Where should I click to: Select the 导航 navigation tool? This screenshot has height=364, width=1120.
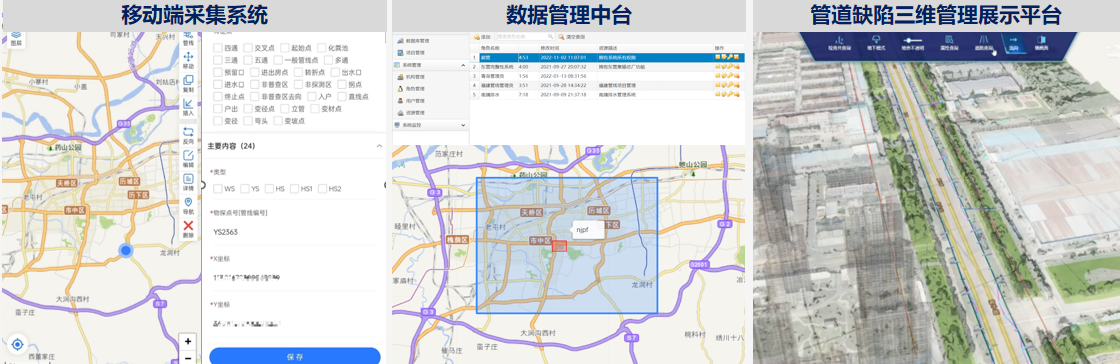coord(189,207)
